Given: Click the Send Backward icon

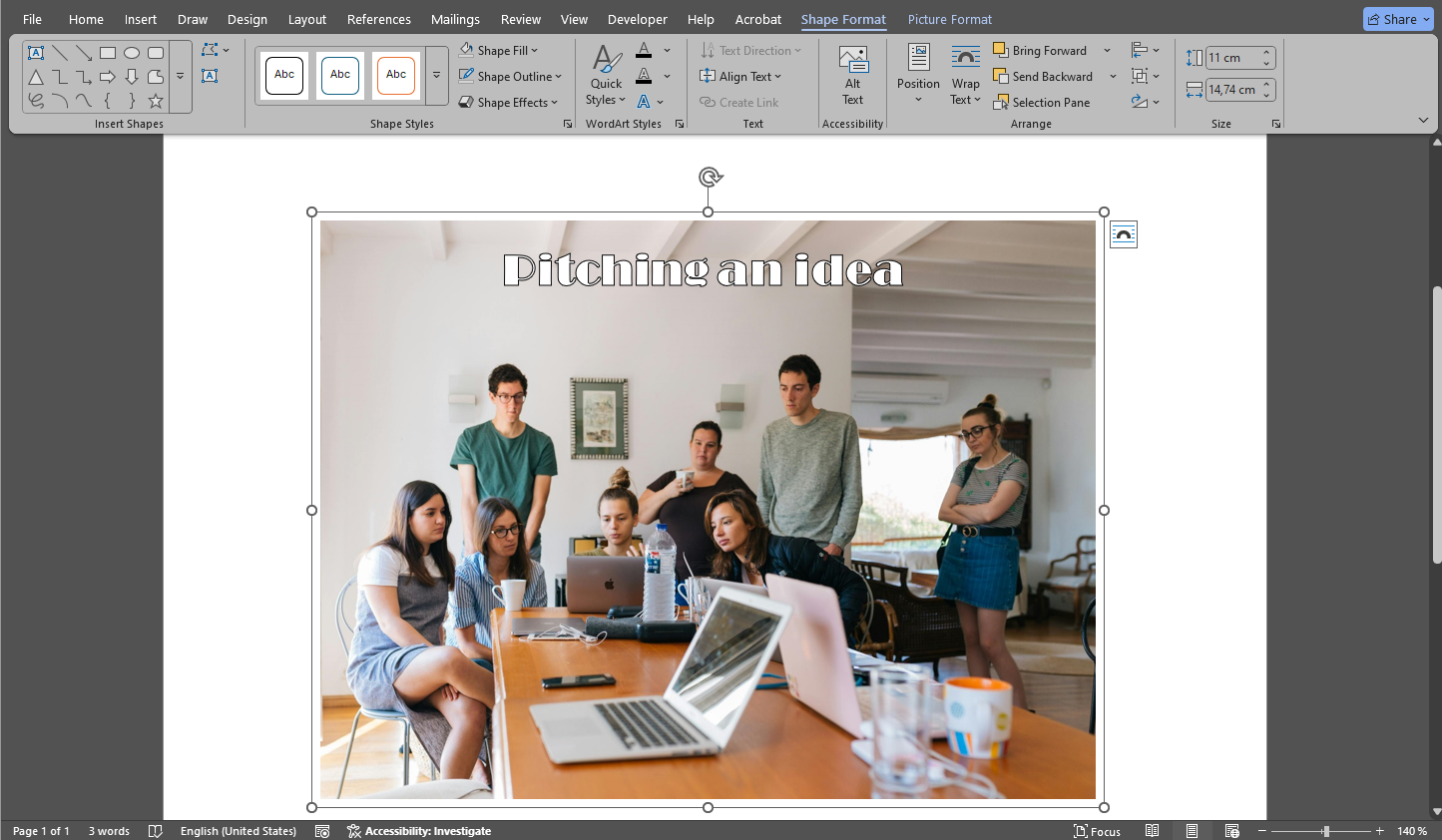Looking at the screenshot, I should click(1000, 76).
